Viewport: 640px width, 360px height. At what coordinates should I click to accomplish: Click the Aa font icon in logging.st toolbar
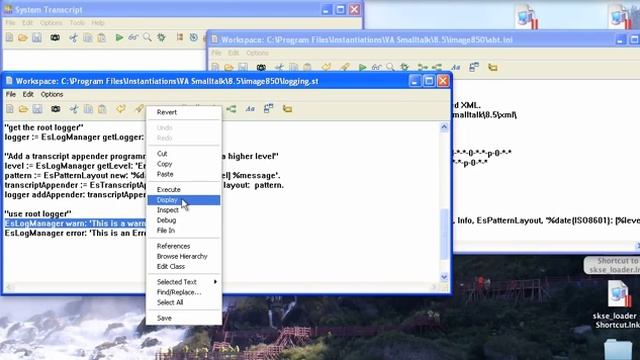(x=250, y=109)
